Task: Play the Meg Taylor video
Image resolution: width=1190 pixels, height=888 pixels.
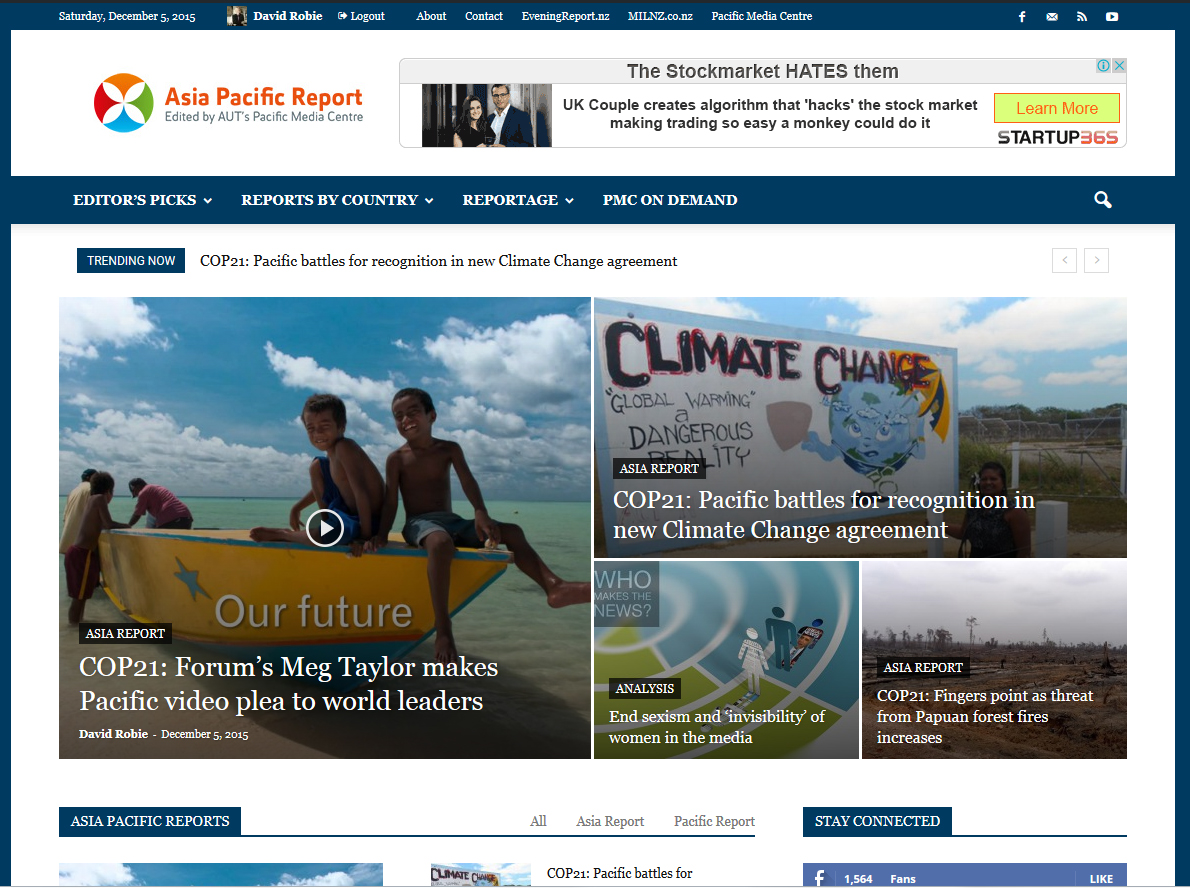Action: tap(325, 527)
